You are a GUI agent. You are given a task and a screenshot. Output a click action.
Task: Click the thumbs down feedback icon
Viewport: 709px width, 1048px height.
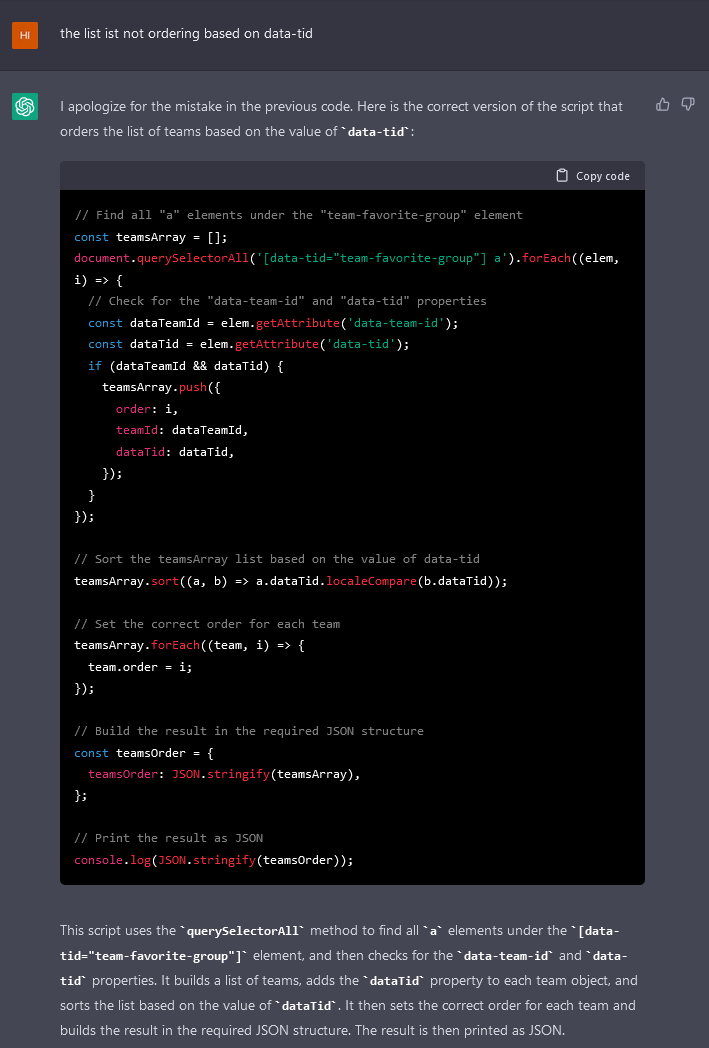[688, 104]
